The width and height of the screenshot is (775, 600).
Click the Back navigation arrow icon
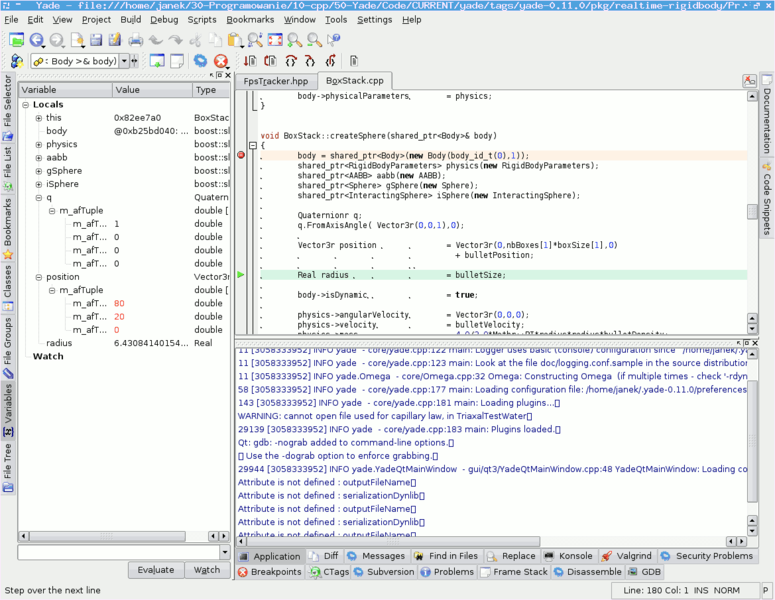click(37, 40)
